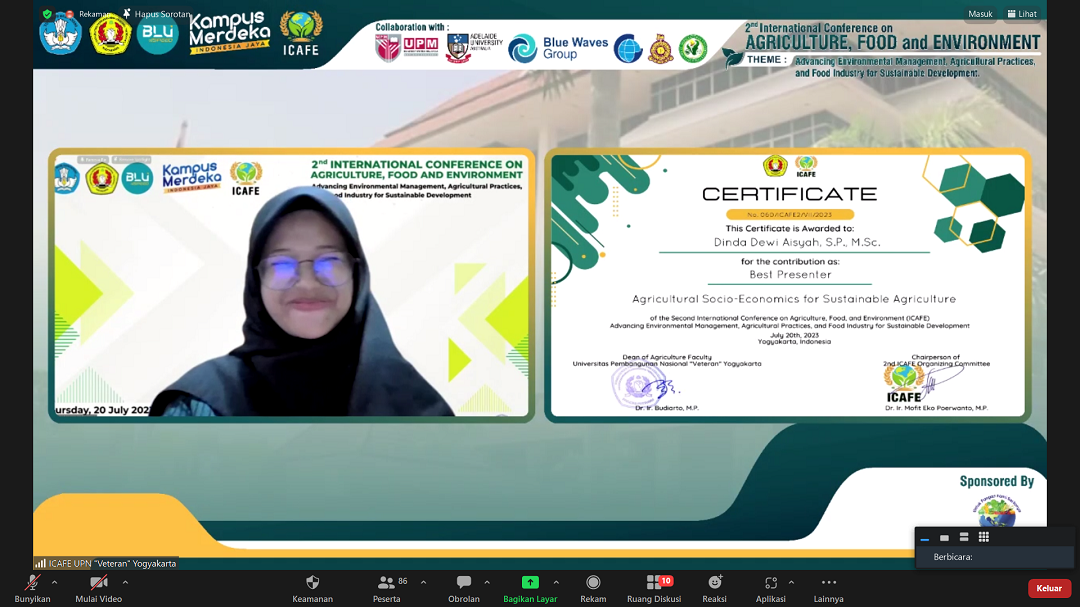
Task: Open the Lihat view options
Action: (1022, 14)
